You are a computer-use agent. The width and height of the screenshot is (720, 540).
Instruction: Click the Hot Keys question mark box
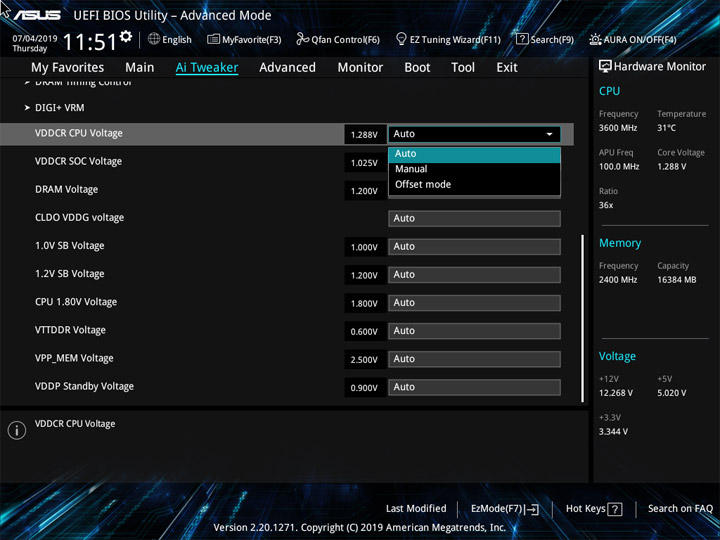(615, 509)
